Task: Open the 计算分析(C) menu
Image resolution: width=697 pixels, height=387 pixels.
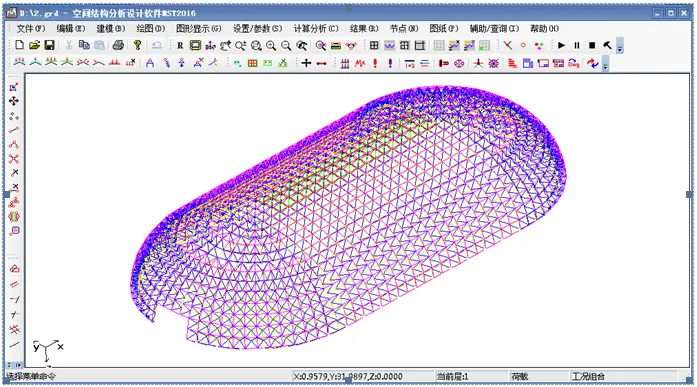Action: click(x=316, y=28)
